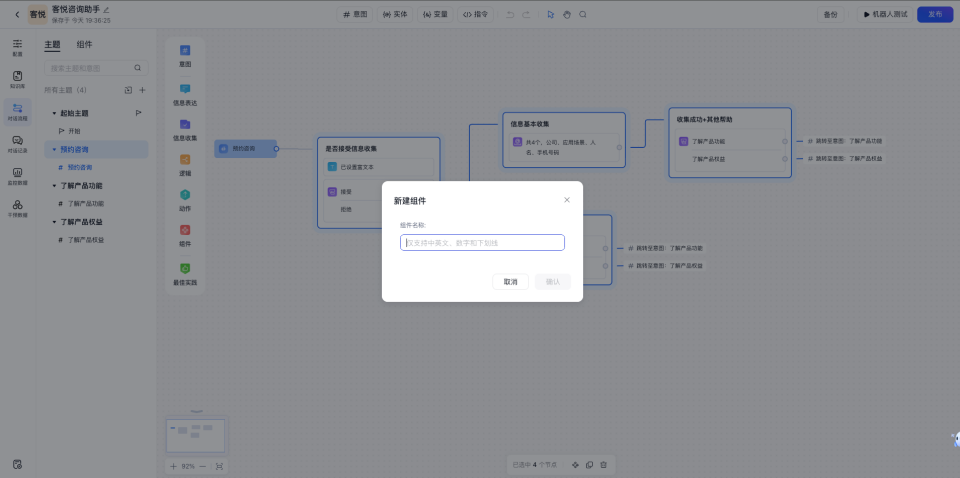Image resolution: width=960 pixels, height=478 pixels.
Task: Click the 组件名称 input field
Action: point(482,243)
